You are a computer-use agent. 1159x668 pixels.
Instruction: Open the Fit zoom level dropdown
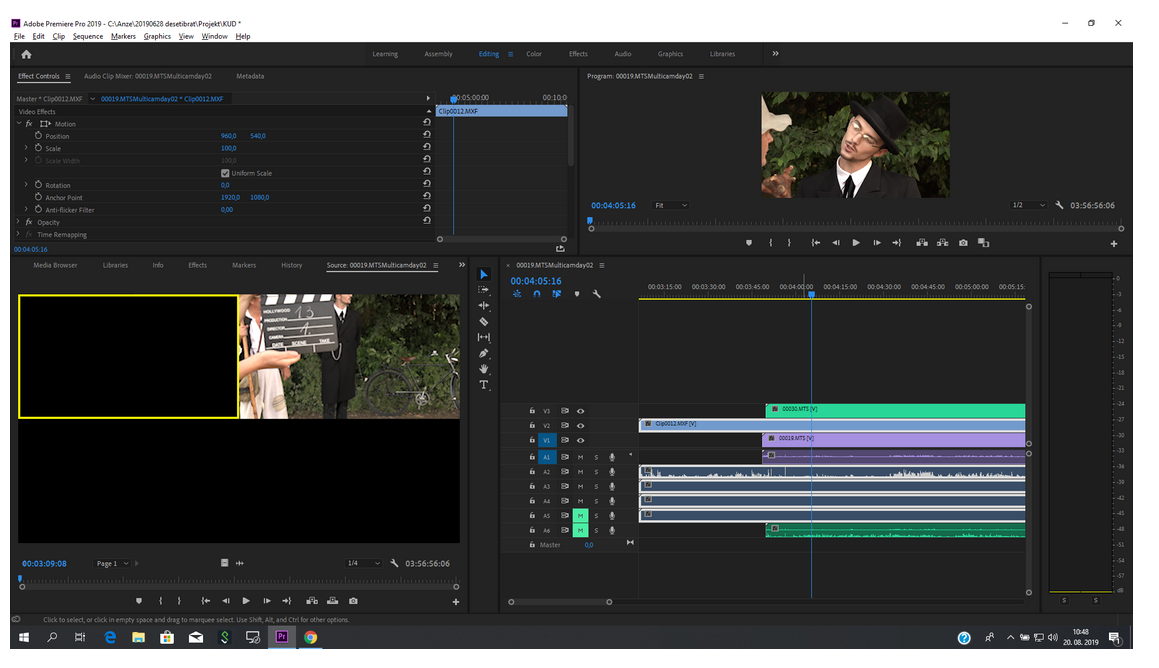pyautogui.click(x=671, y=205)
